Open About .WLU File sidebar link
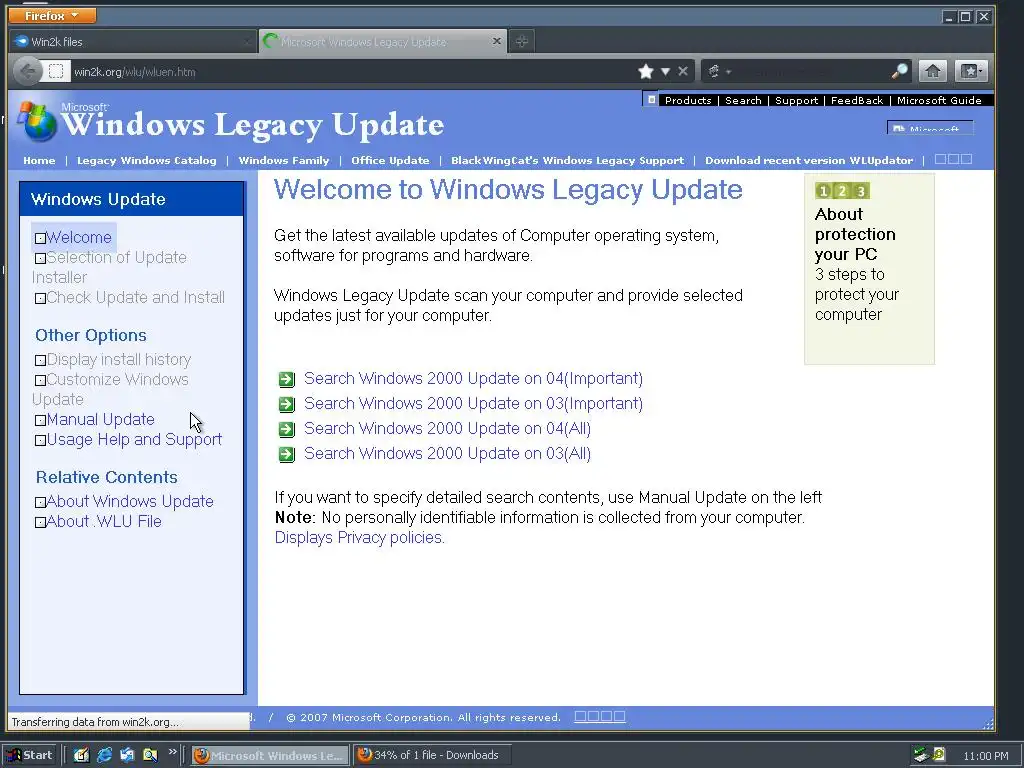1024x768 pixels. [104, 522]
